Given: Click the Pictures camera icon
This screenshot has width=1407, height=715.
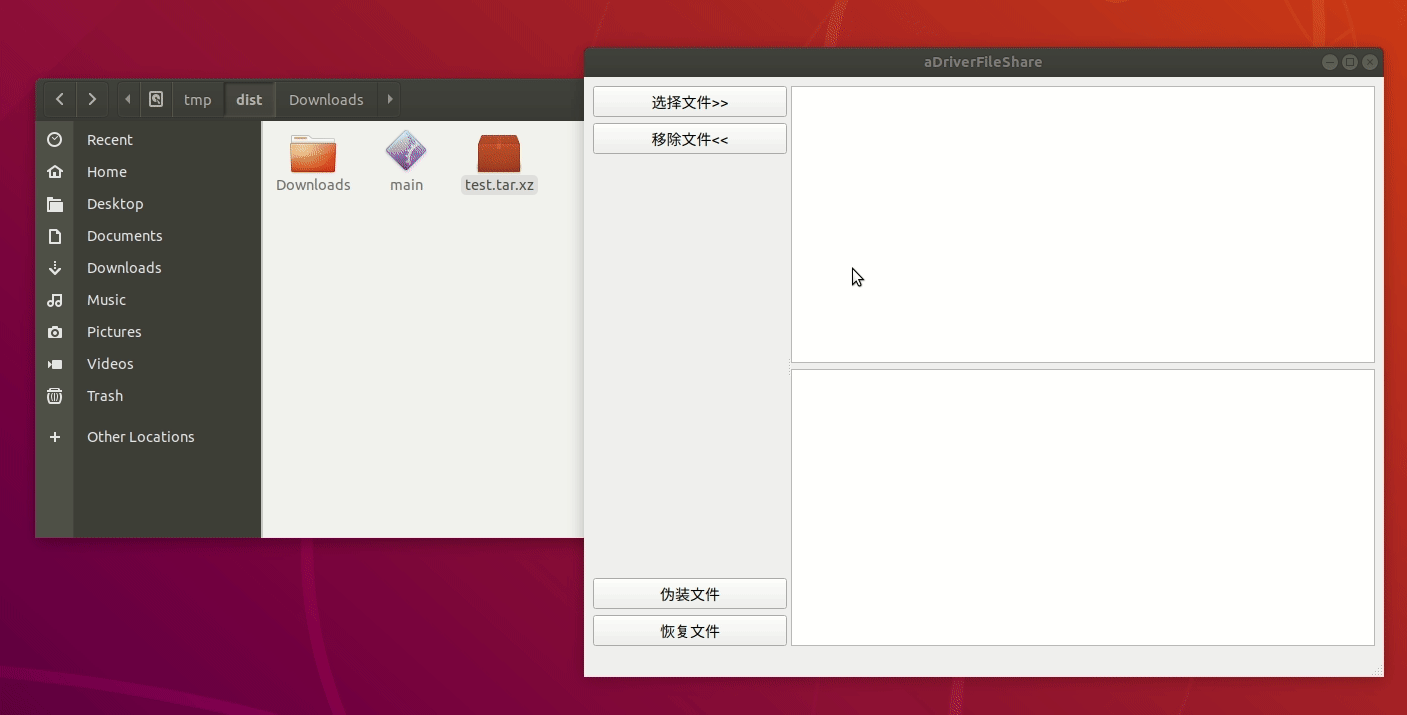Looking at the screenshot, I should (55, 332).
